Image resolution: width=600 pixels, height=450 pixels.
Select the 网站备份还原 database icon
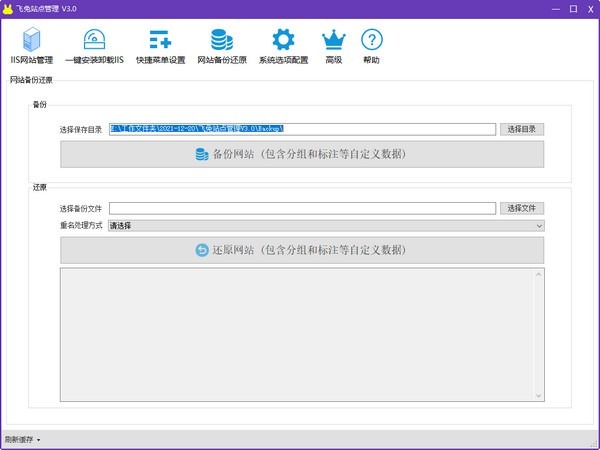pos(222,46)
